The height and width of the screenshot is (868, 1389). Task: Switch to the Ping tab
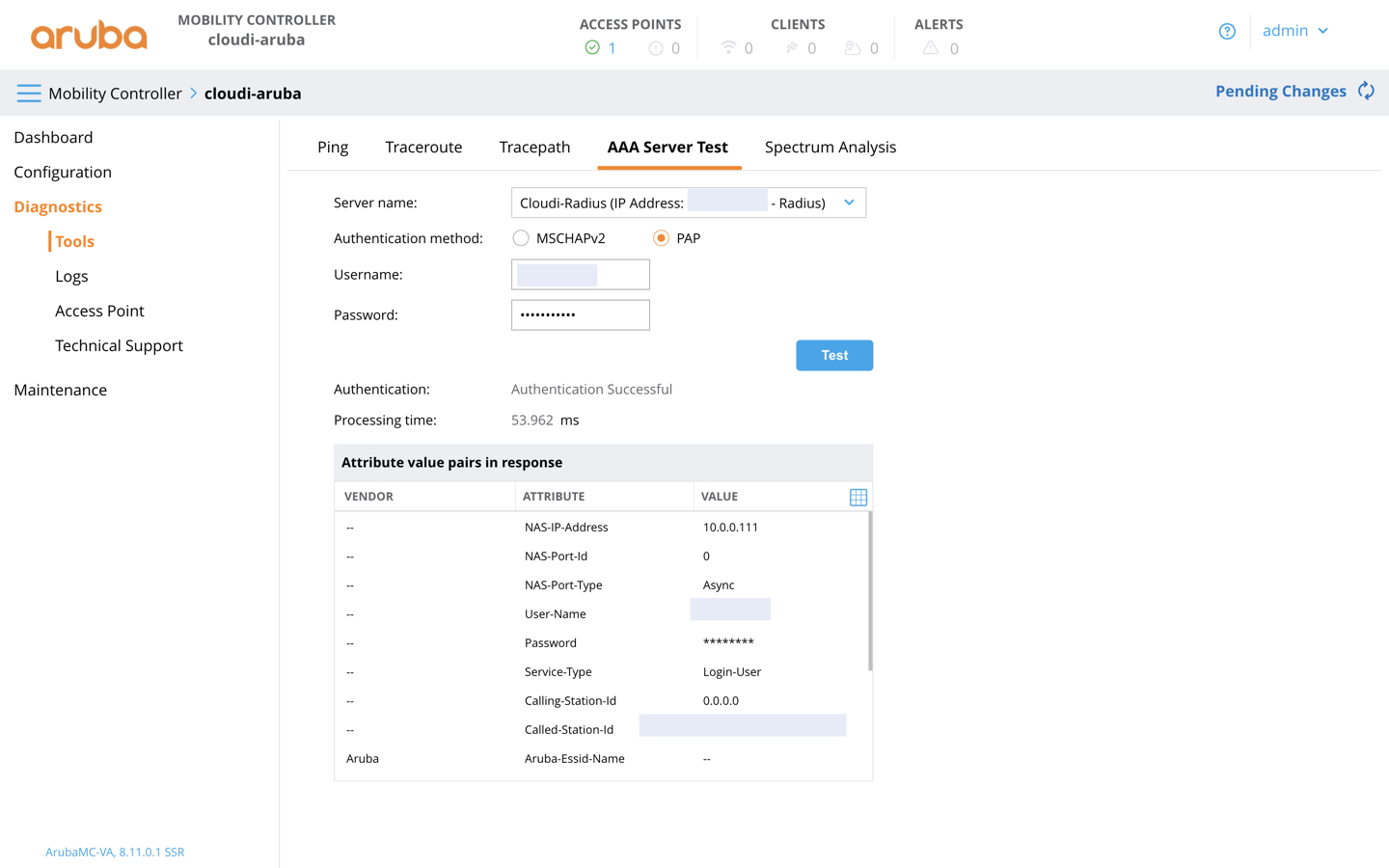[332, 147]
